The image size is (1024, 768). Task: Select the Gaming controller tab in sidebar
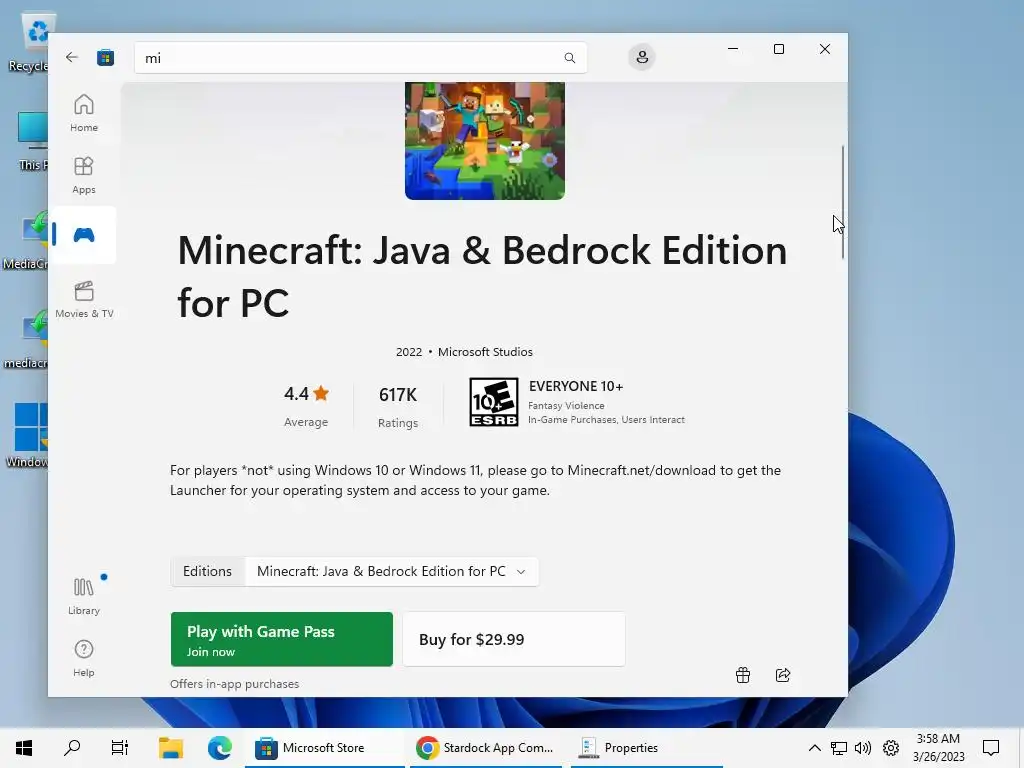(x=84, y=235)
